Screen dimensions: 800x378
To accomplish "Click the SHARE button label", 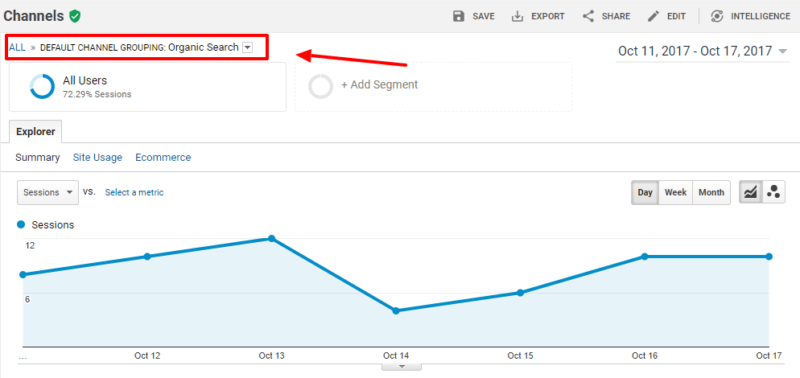I will [x=616, y=16].
